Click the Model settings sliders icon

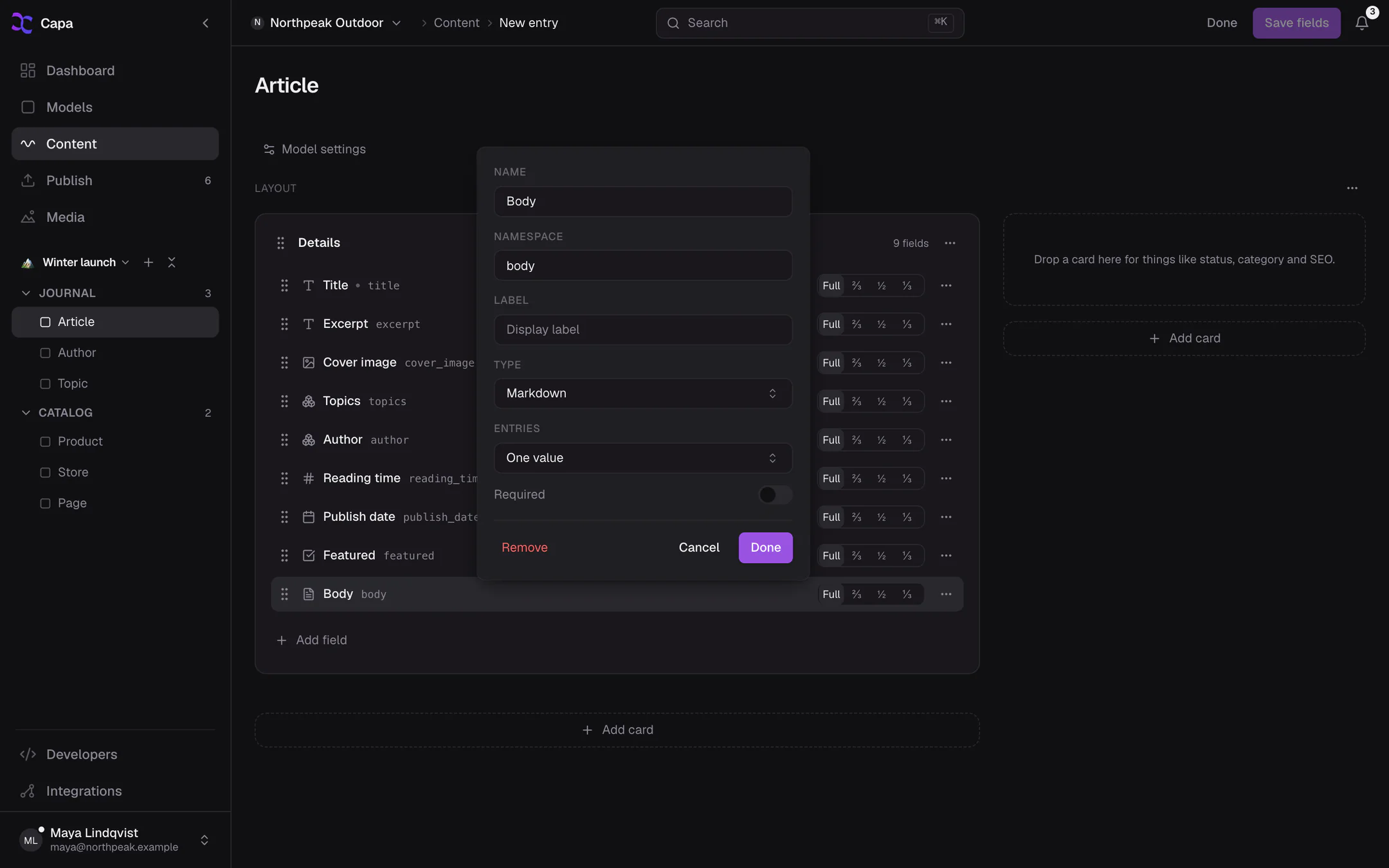point(269,149)
